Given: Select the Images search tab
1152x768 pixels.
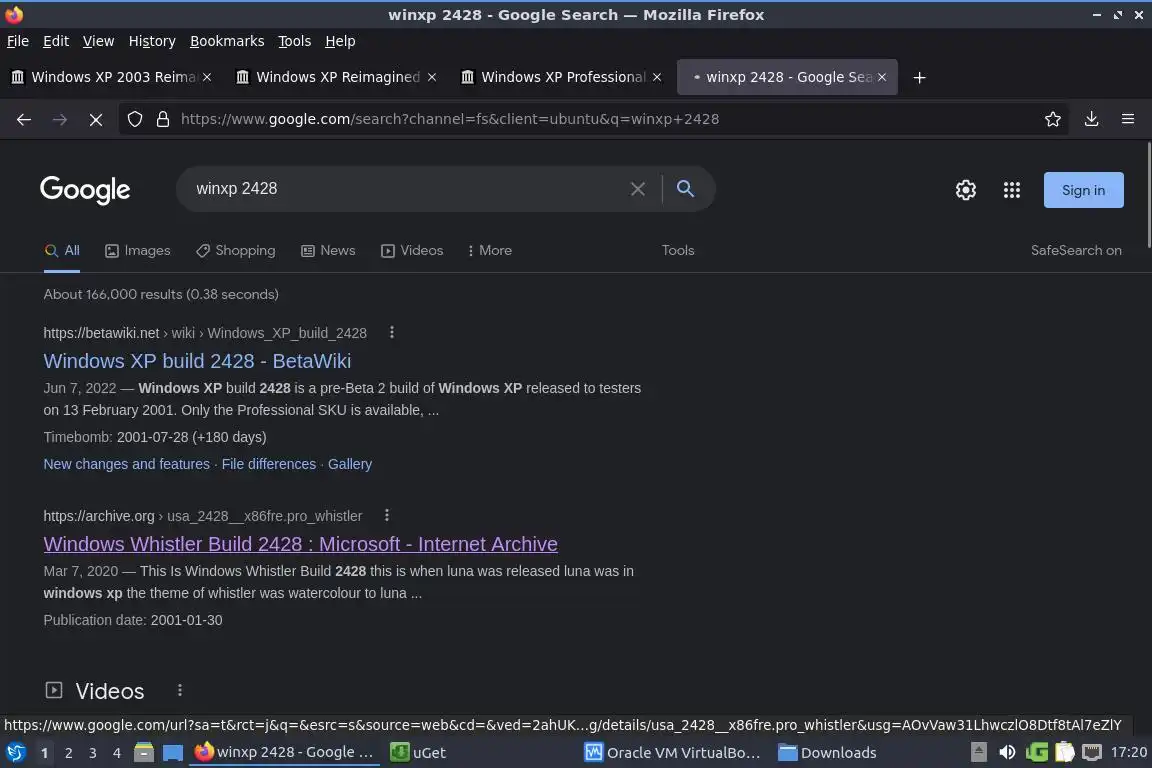Looking at the screenshot, I should [137, 251].
